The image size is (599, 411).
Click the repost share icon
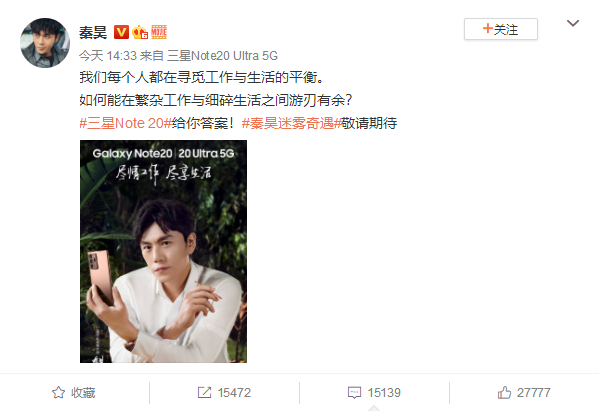tap(204, 393)
